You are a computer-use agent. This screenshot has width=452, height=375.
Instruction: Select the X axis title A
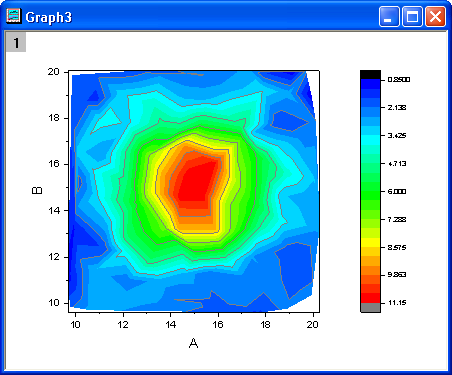click(193, 343)
